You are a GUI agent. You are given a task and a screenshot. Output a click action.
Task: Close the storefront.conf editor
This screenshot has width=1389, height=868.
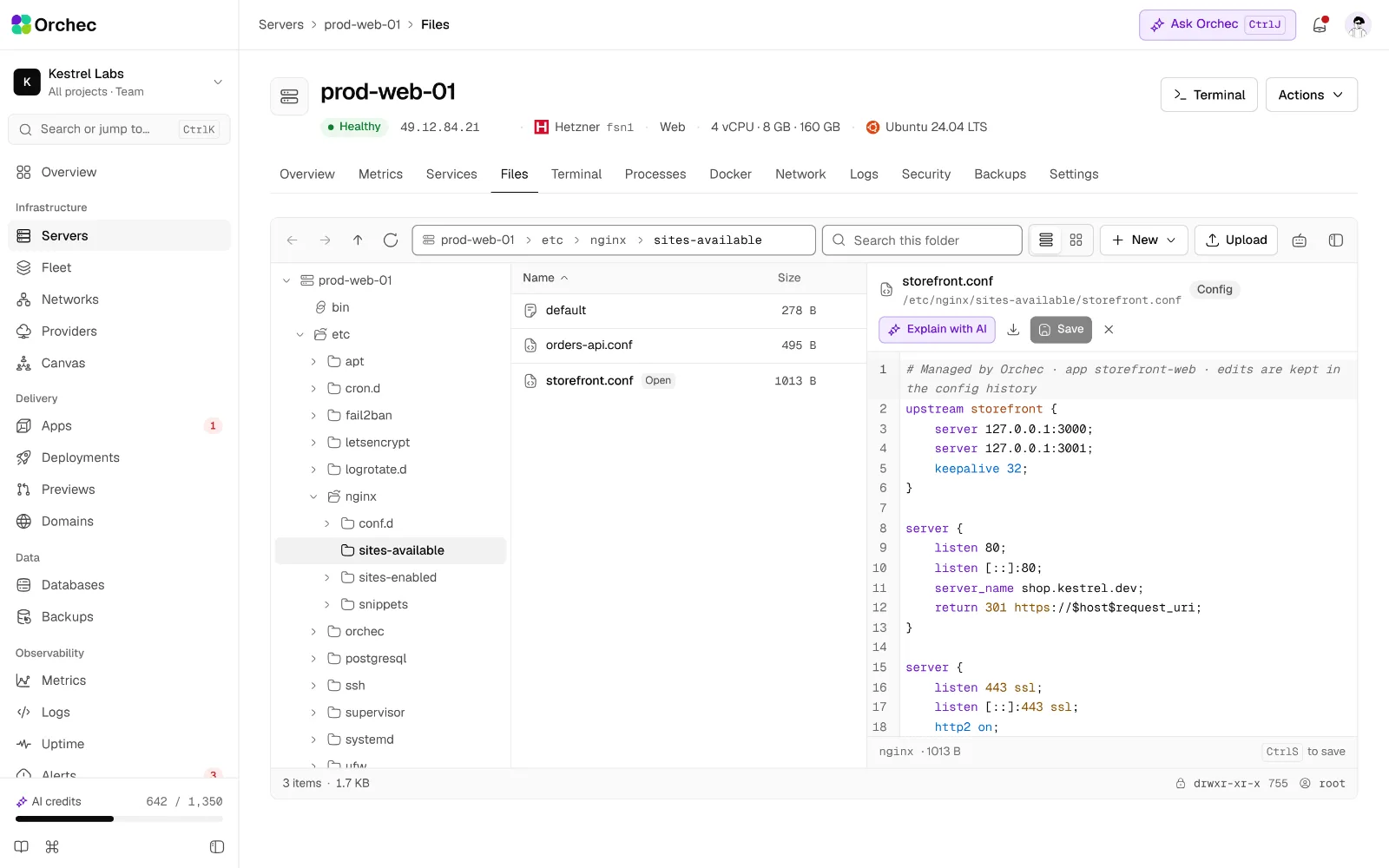coord(1109,329)
